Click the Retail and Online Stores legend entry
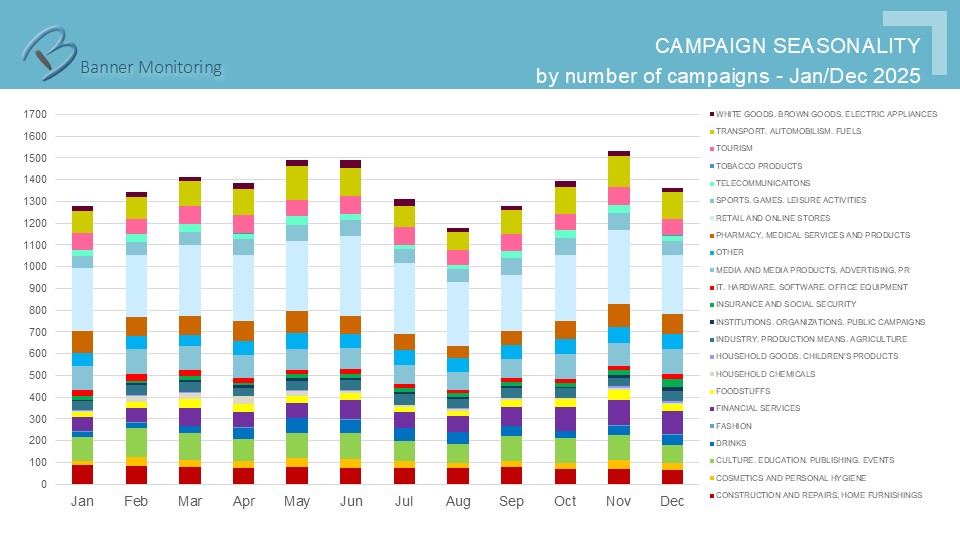Image resolution: width=960 pixels, height=540 pixels. [x=772, y=218]
